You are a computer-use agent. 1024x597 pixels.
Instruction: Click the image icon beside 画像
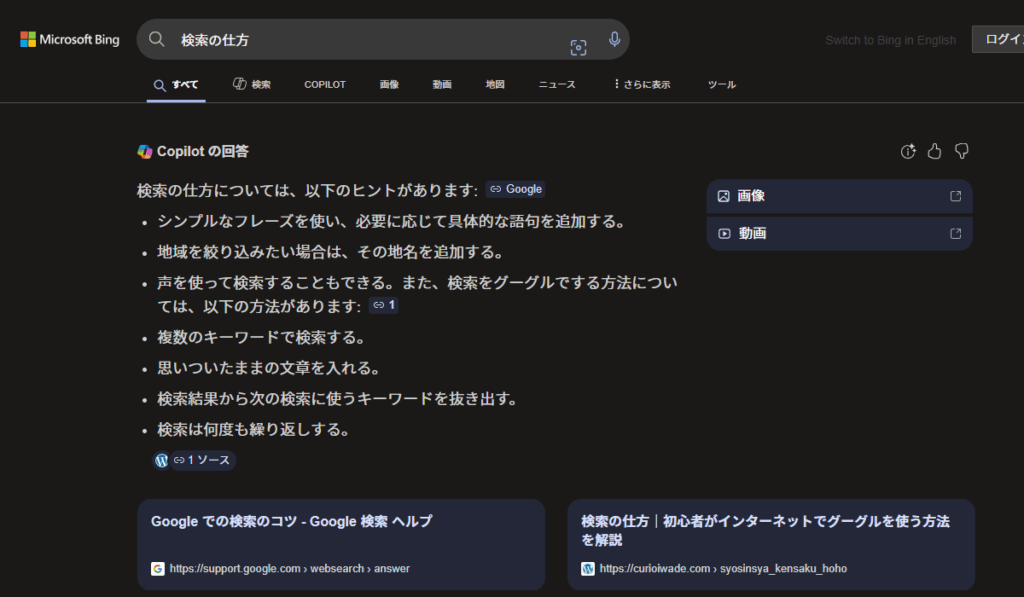[724, 196]
